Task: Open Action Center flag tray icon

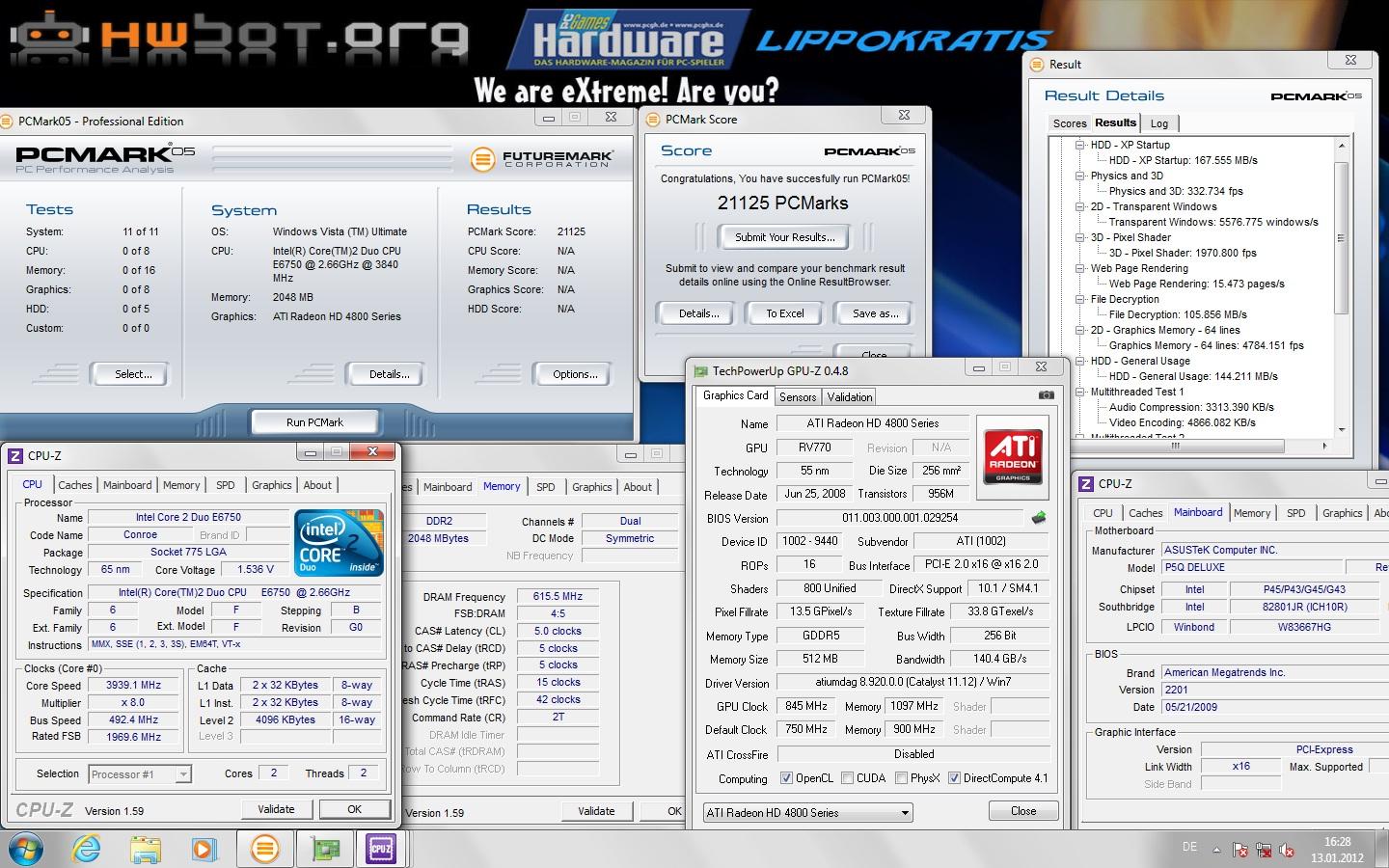Action: [x=1240, y=850]
